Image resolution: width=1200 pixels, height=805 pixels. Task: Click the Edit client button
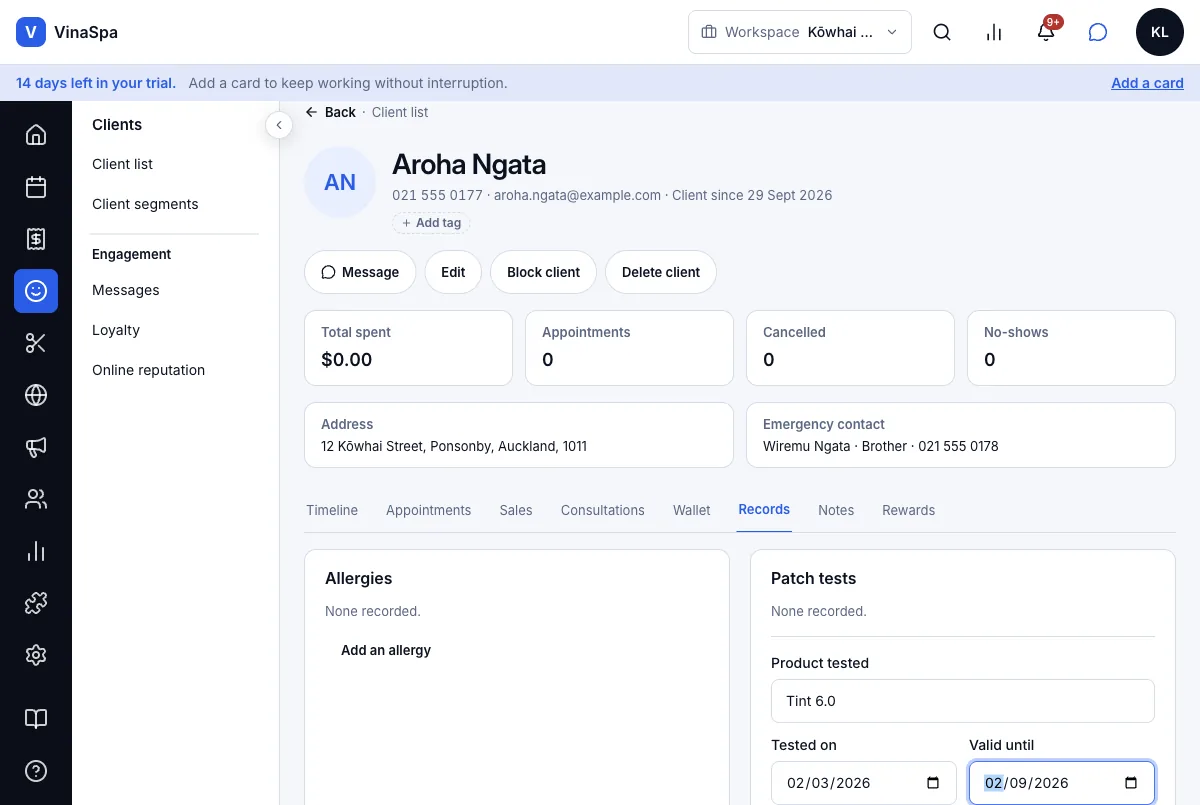(x=453, y=272)
